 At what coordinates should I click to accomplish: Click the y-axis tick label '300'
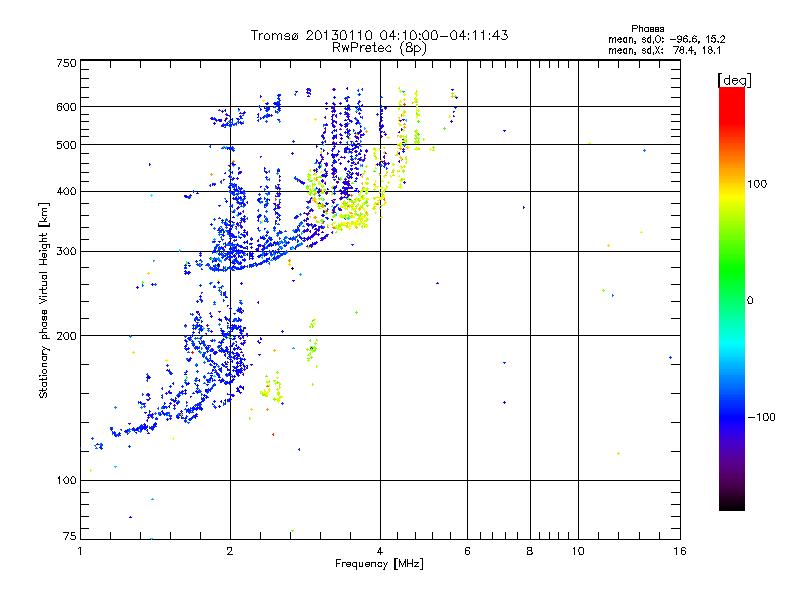click(x=66, y=252)
